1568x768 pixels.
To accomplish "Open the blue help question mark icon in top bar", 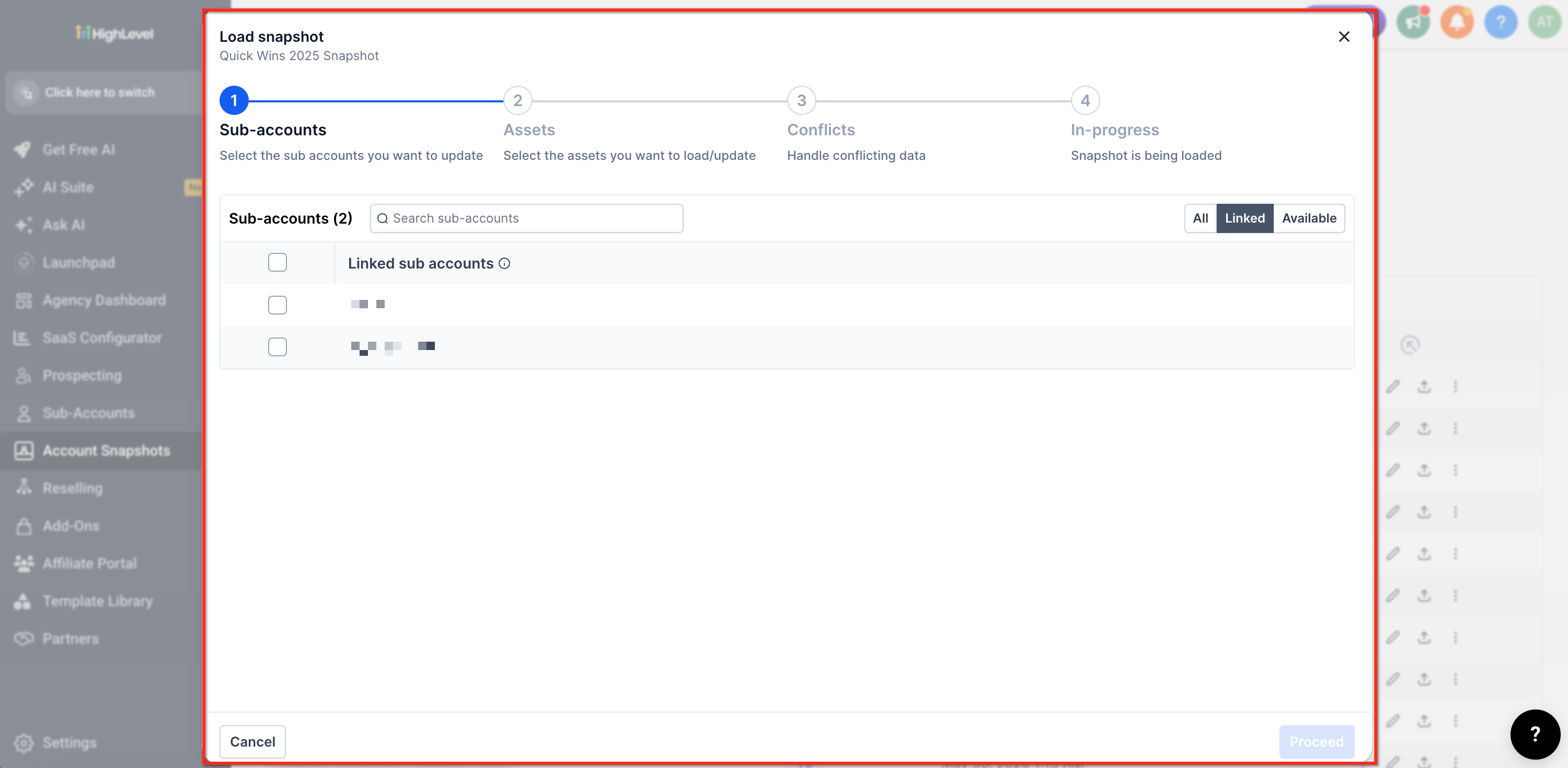I will (x=1501, y=22).
